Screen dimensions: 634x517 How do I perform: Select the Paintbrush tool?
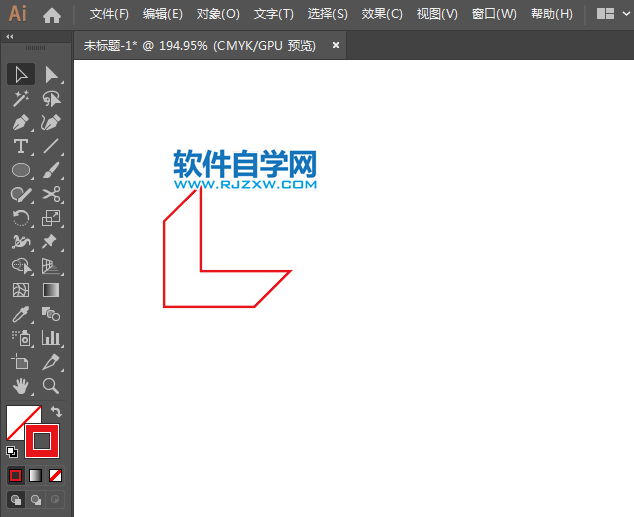point(51,170)
